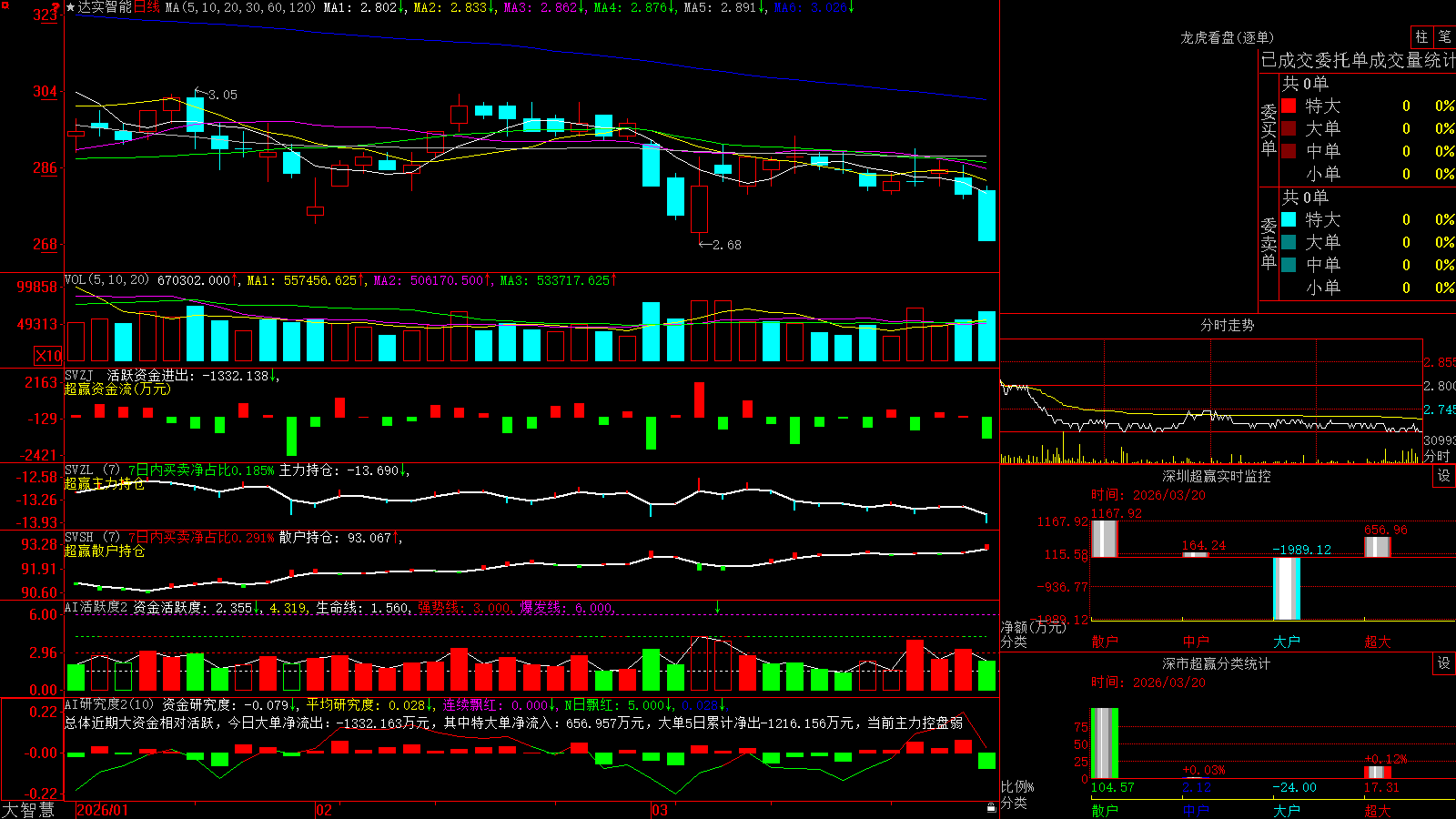Viewport: 1456px width, 819px height.
Task: Click the 03 month marker on time axis
Action: [660, 810]
